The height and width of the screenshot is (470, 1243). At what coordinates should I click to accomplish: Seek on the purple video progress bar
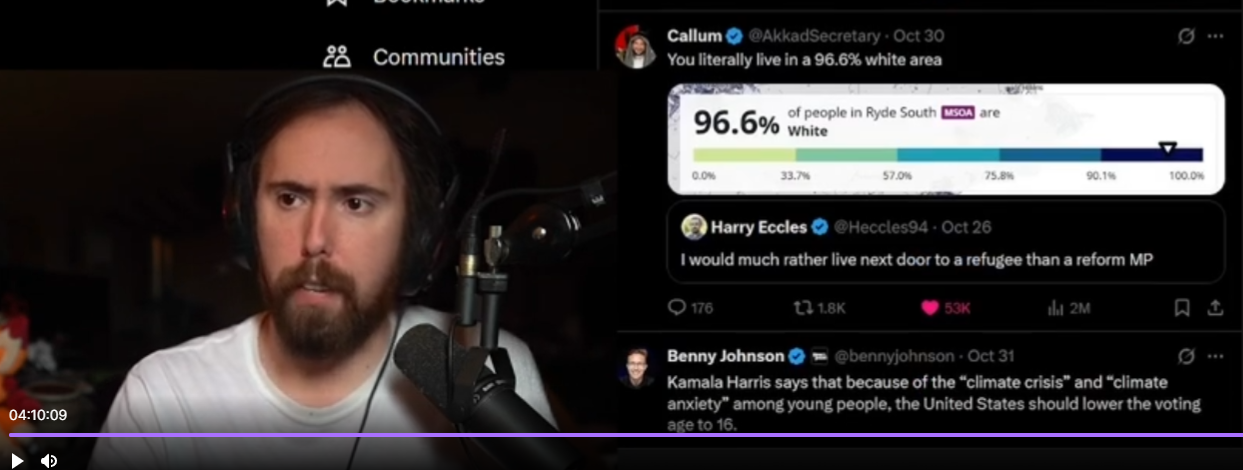621,435
